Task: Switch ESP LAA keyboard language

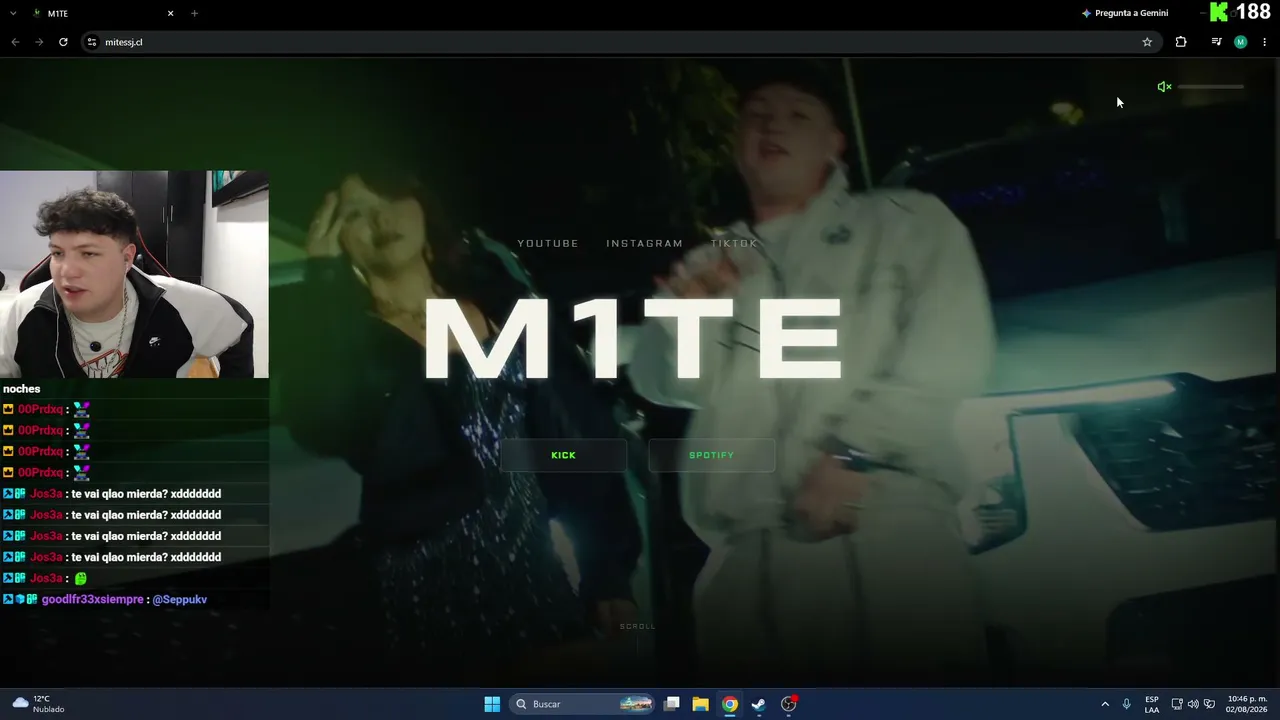Action: click(x=1152, y=704)
